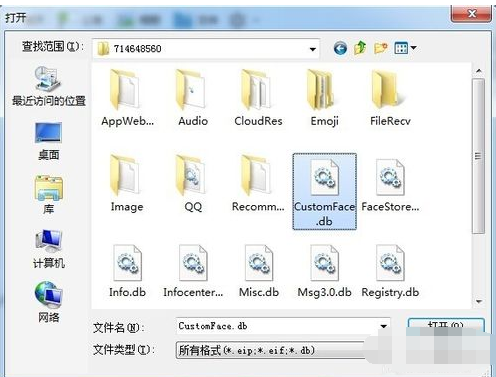Select the CloudRes folder
This screenshot has height=377, width=496.
pos(258,98)
